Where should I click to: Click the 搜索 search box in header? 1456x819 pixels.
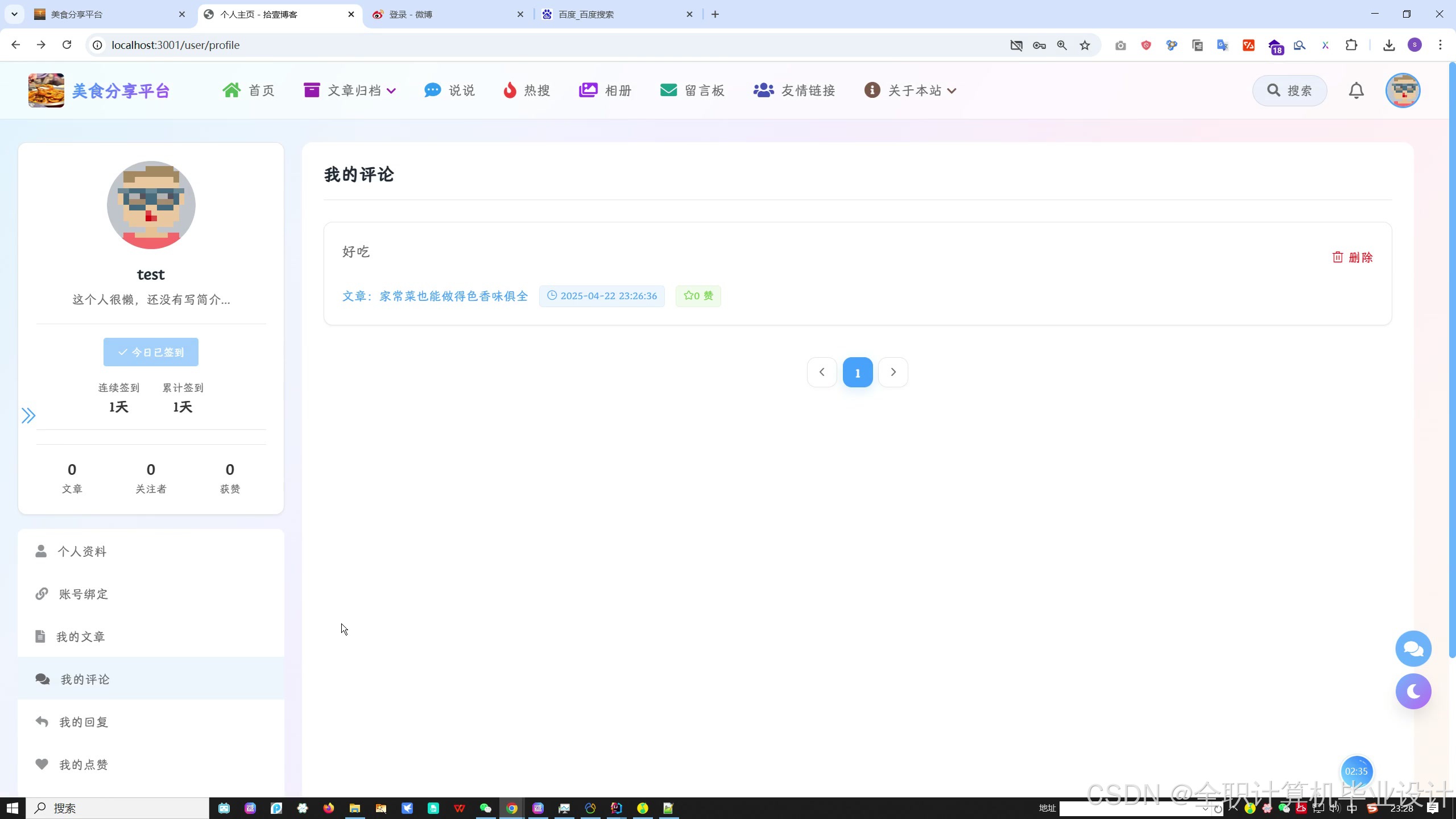1289,90
